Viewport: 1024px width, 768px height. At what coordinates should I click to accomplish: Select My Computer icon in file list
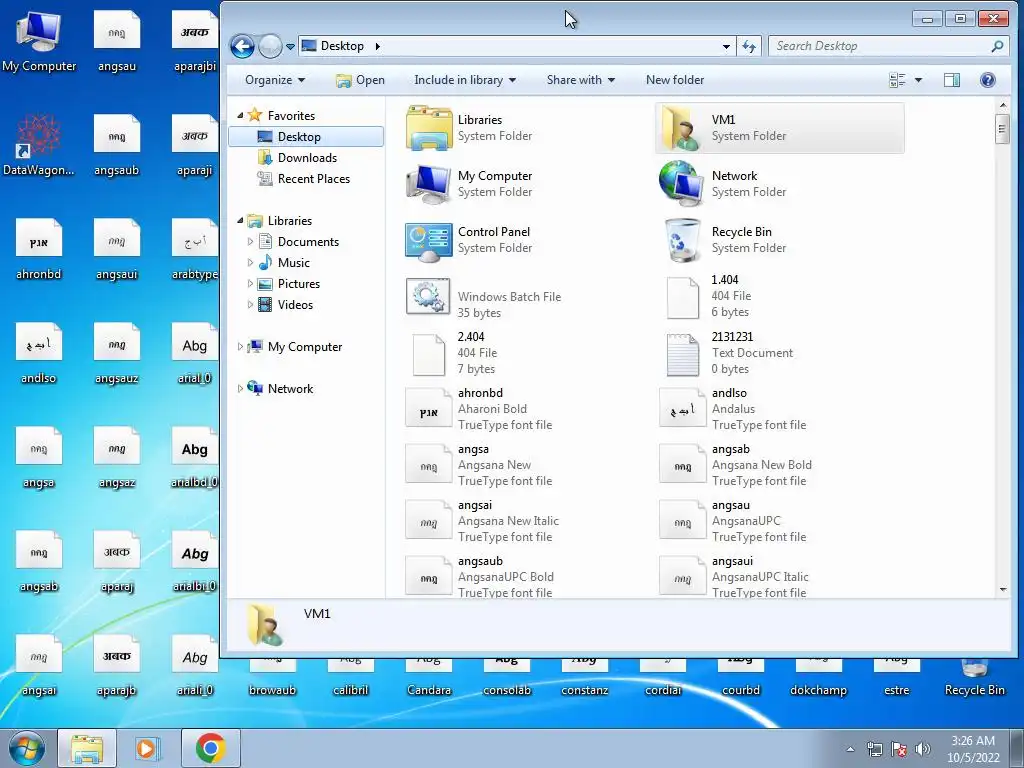click(x=428, y=184)
